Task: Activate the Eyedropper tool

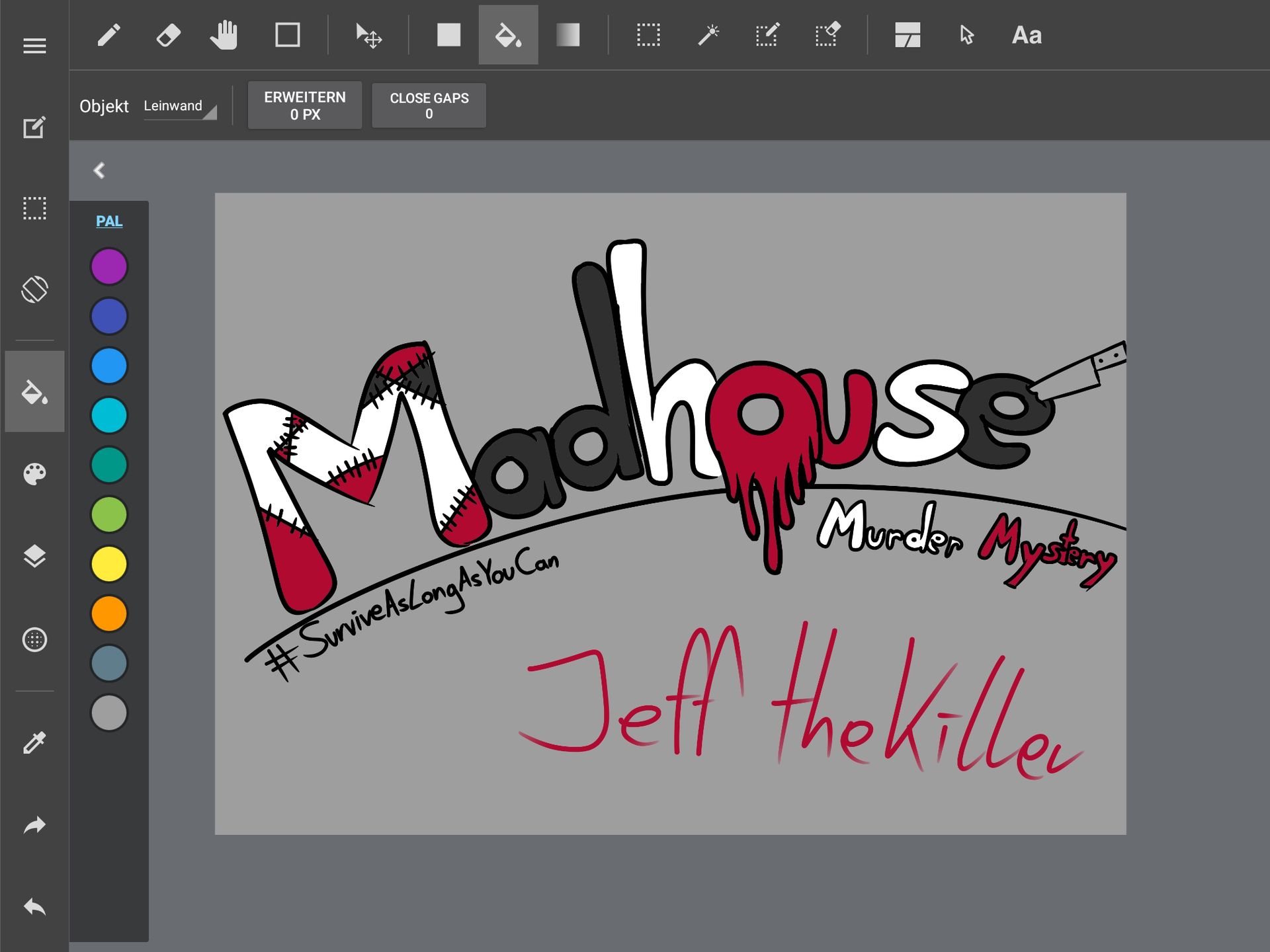Action: 34,743
